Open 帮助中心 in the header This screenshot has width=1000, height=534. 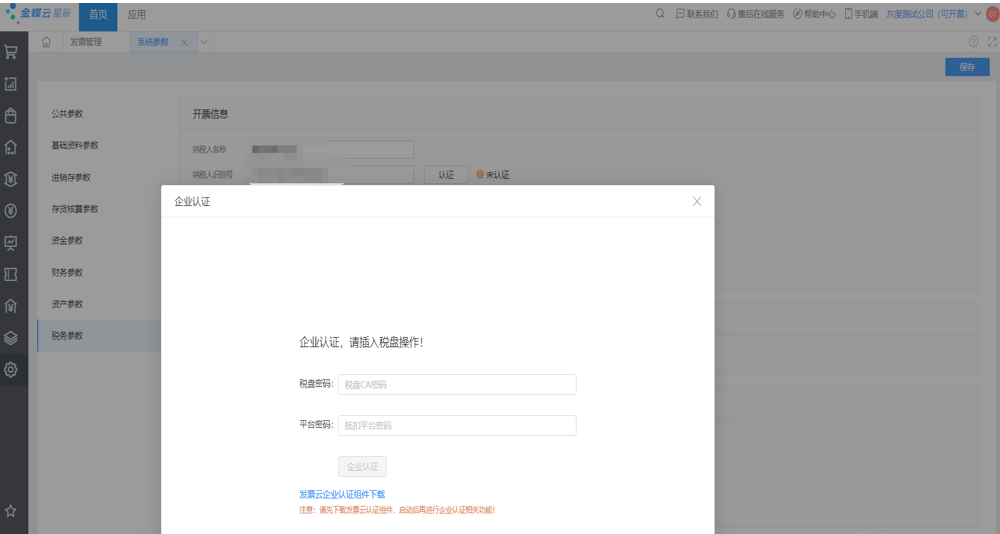pos(814,13)
